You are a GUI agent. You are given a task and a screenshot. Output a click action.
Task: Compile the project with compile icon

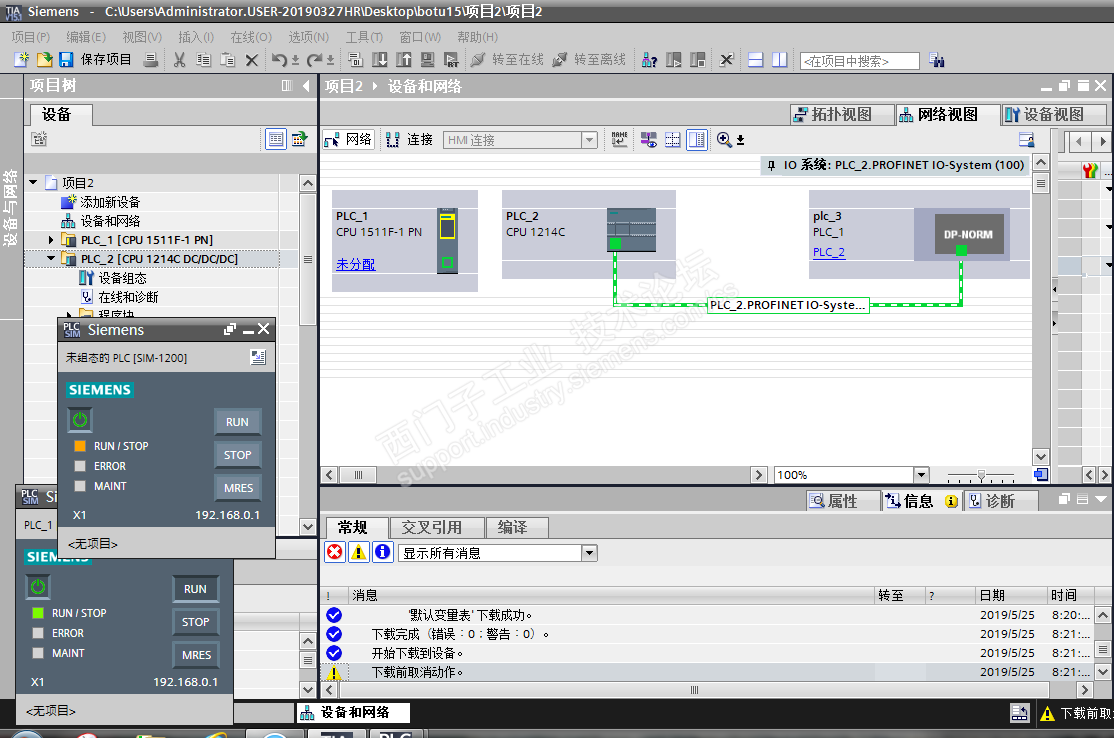[x=355, y=60]
